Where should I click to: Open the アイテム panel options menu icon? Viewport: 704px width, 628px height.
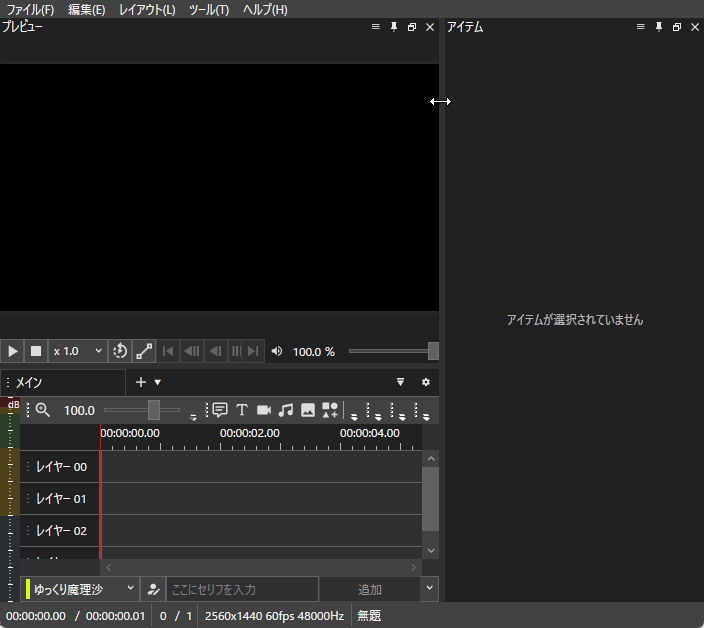[641, 27]
